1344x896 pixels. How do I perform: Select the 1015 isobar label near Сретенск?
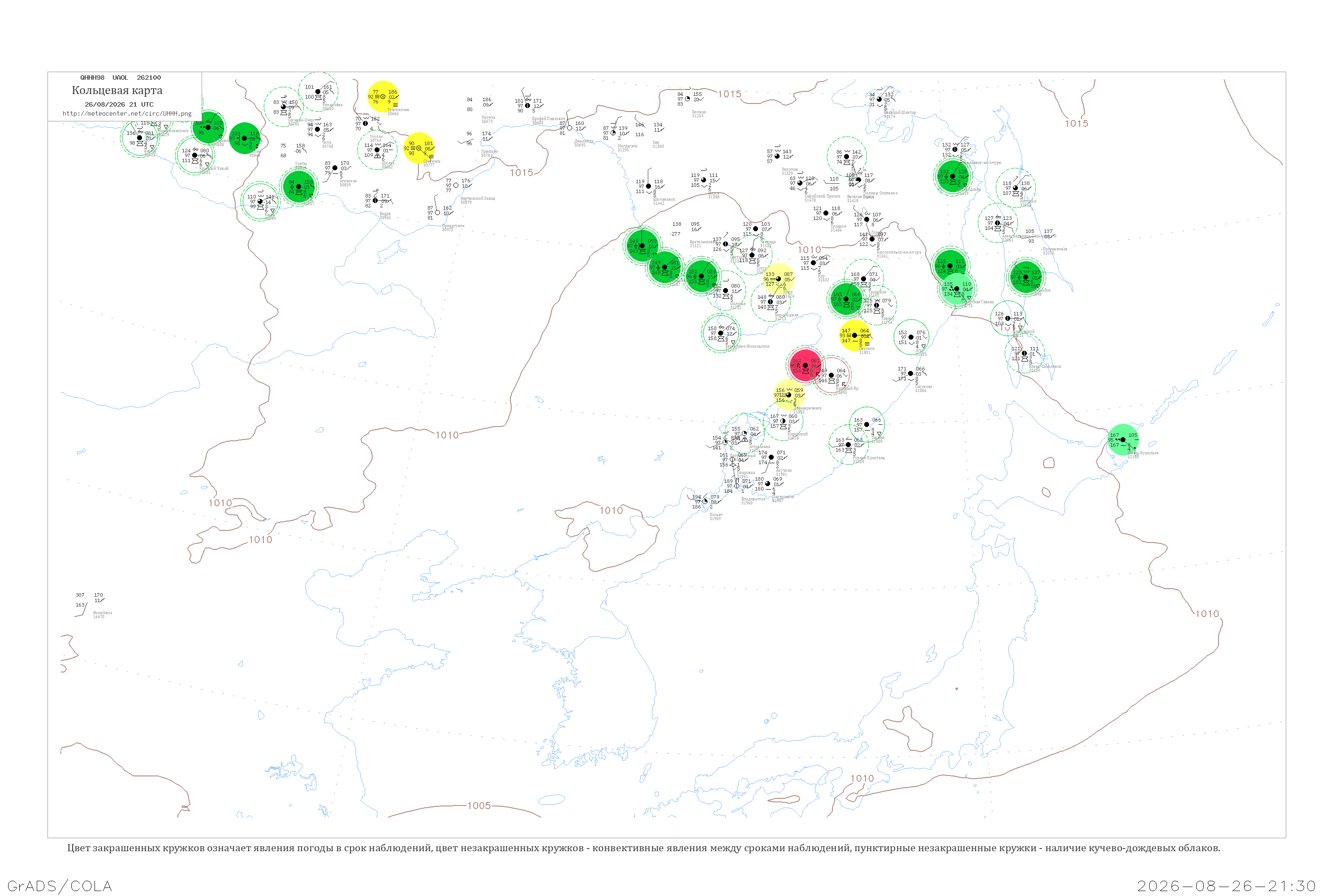click(521, 172)
